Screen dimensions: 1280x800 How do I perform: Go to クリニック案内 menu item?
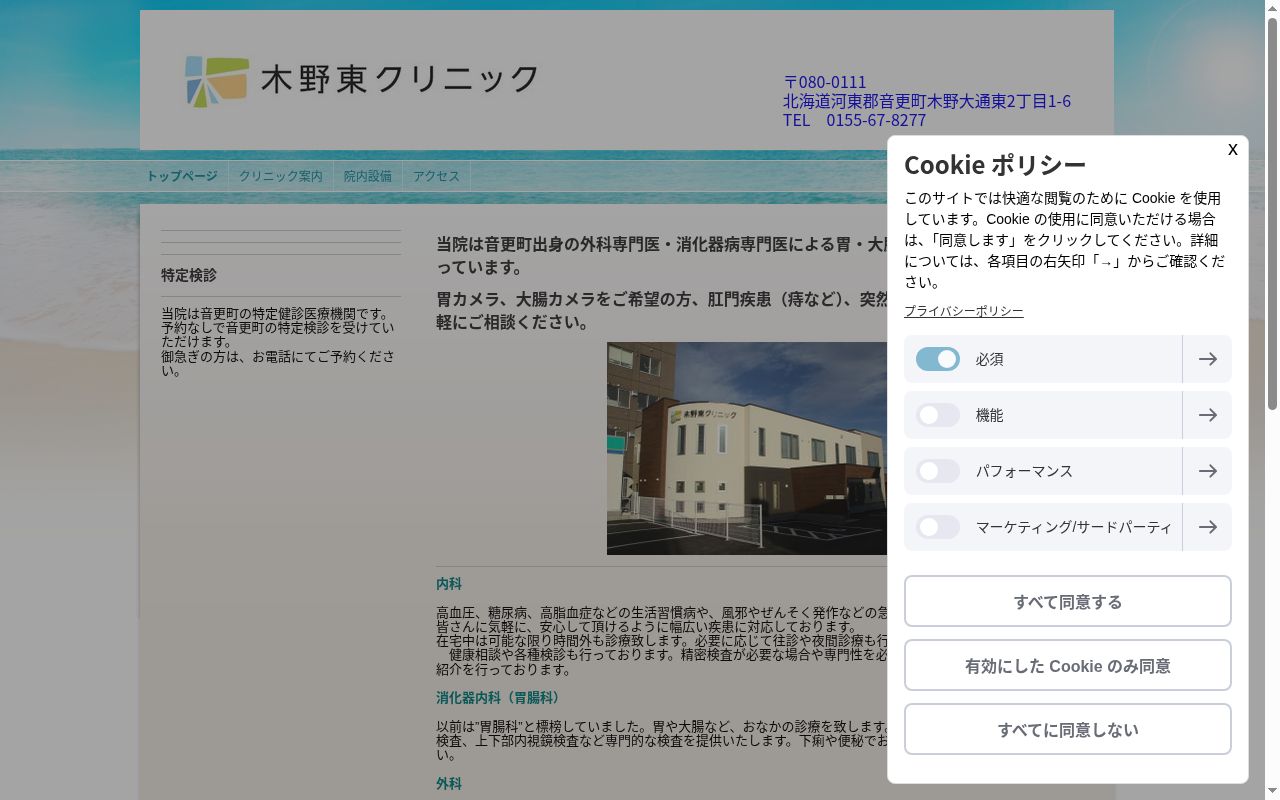pos(281,176)
